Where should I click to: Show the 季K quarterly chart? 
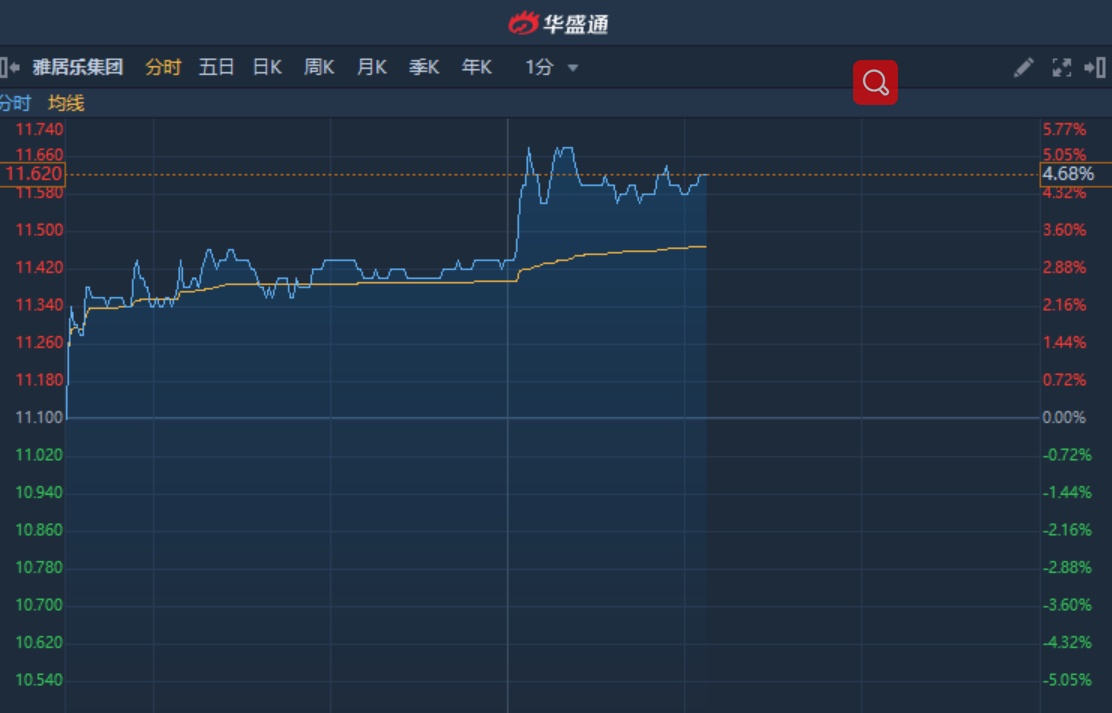pyautogui.click(x=424, y=67)
